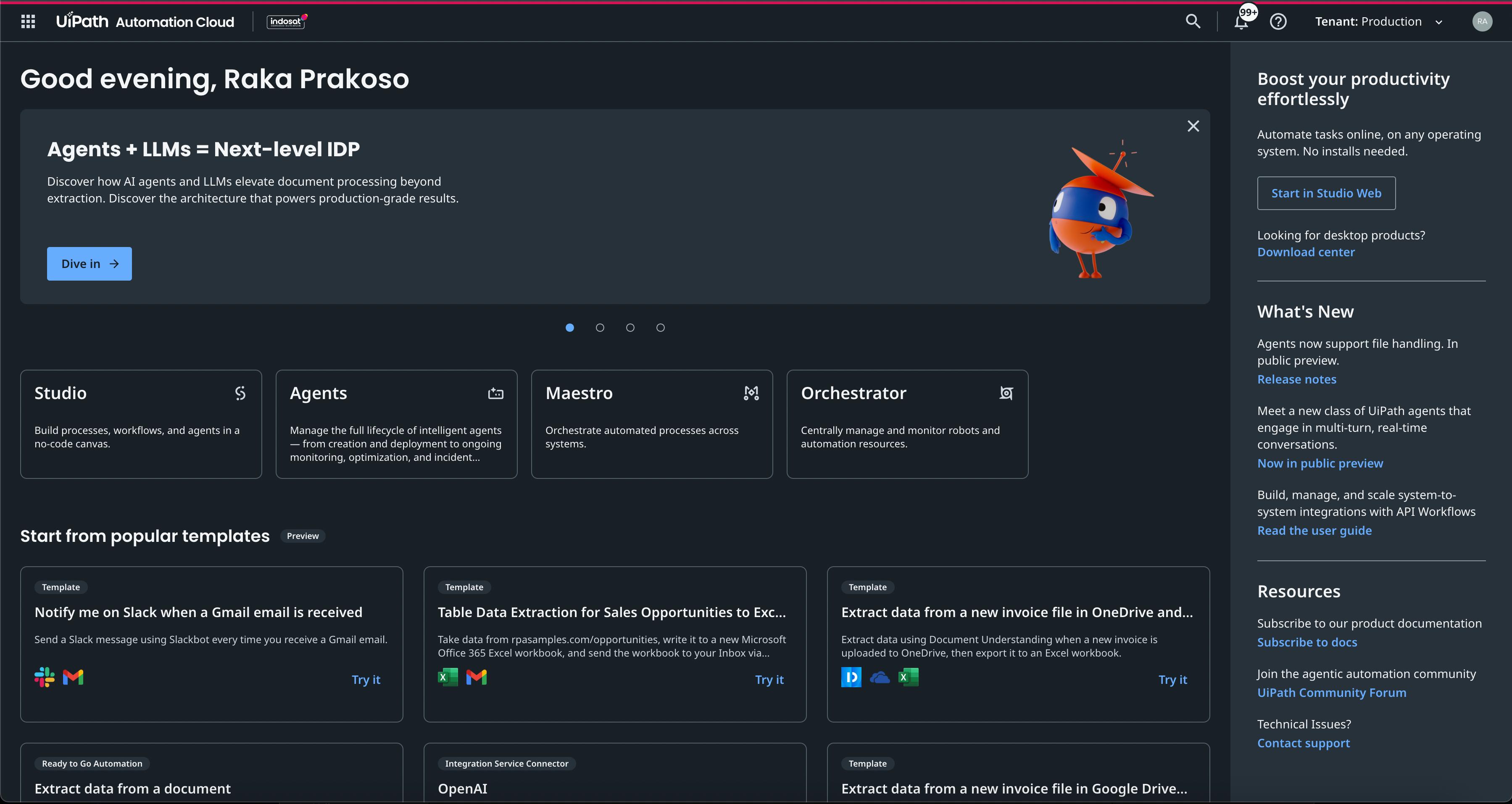
Task: Select the fourth carousel dot
Action: [x=660, y=328]
